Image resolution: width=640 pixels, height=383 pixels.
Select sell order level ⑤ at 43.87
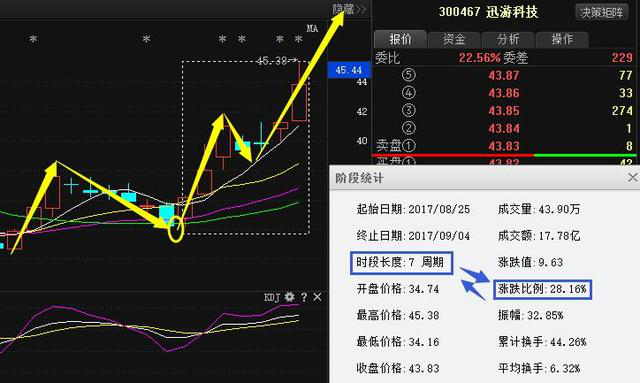point(504,75)
